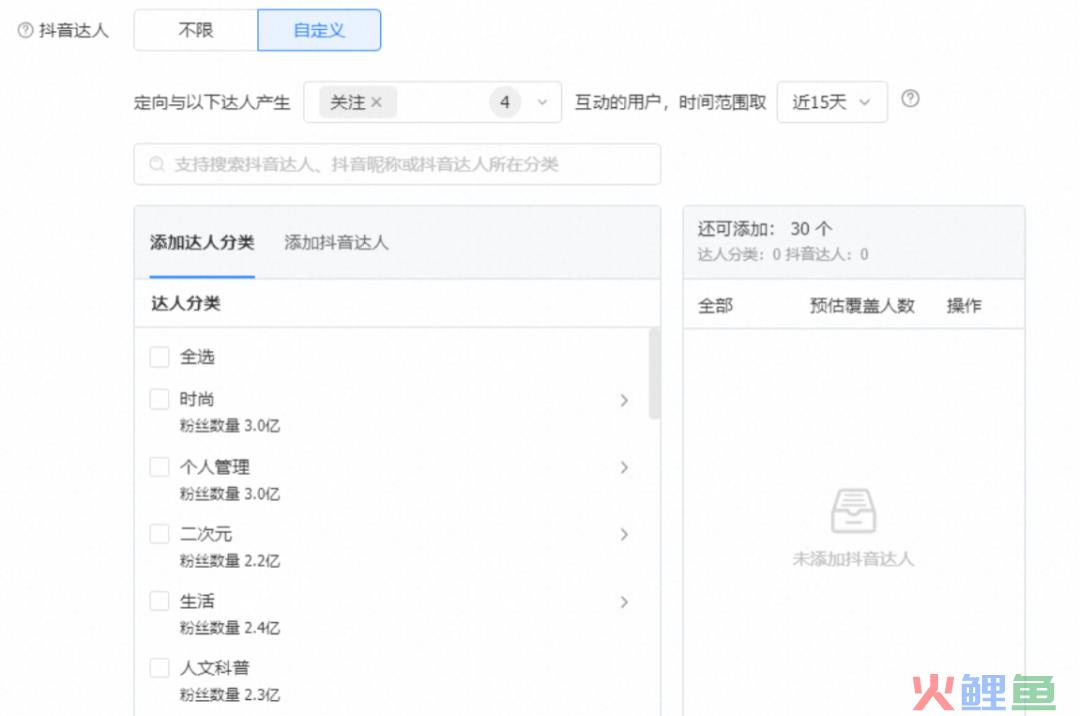
Task: Check the 二次元 category checkbox
Action: click(x=160, y=534)
